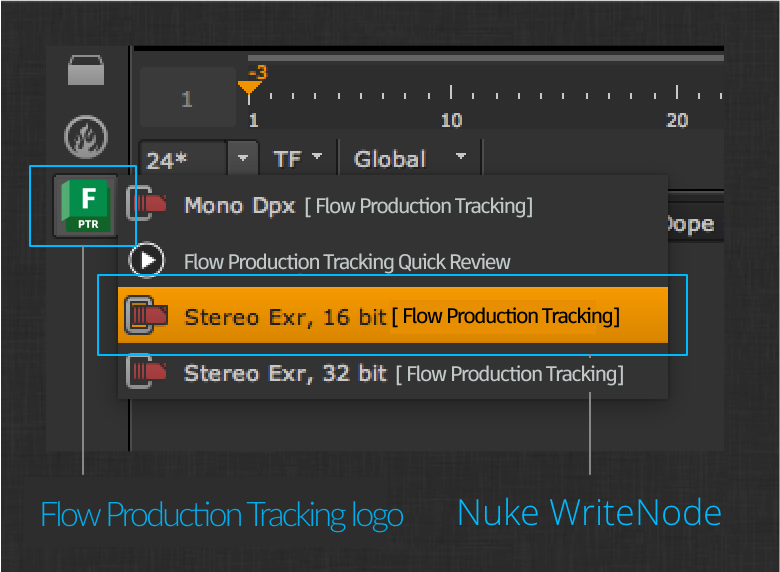Screen dimensions: 780x572
Task: Click the 24* frame rate field
Action: (184, 159)
